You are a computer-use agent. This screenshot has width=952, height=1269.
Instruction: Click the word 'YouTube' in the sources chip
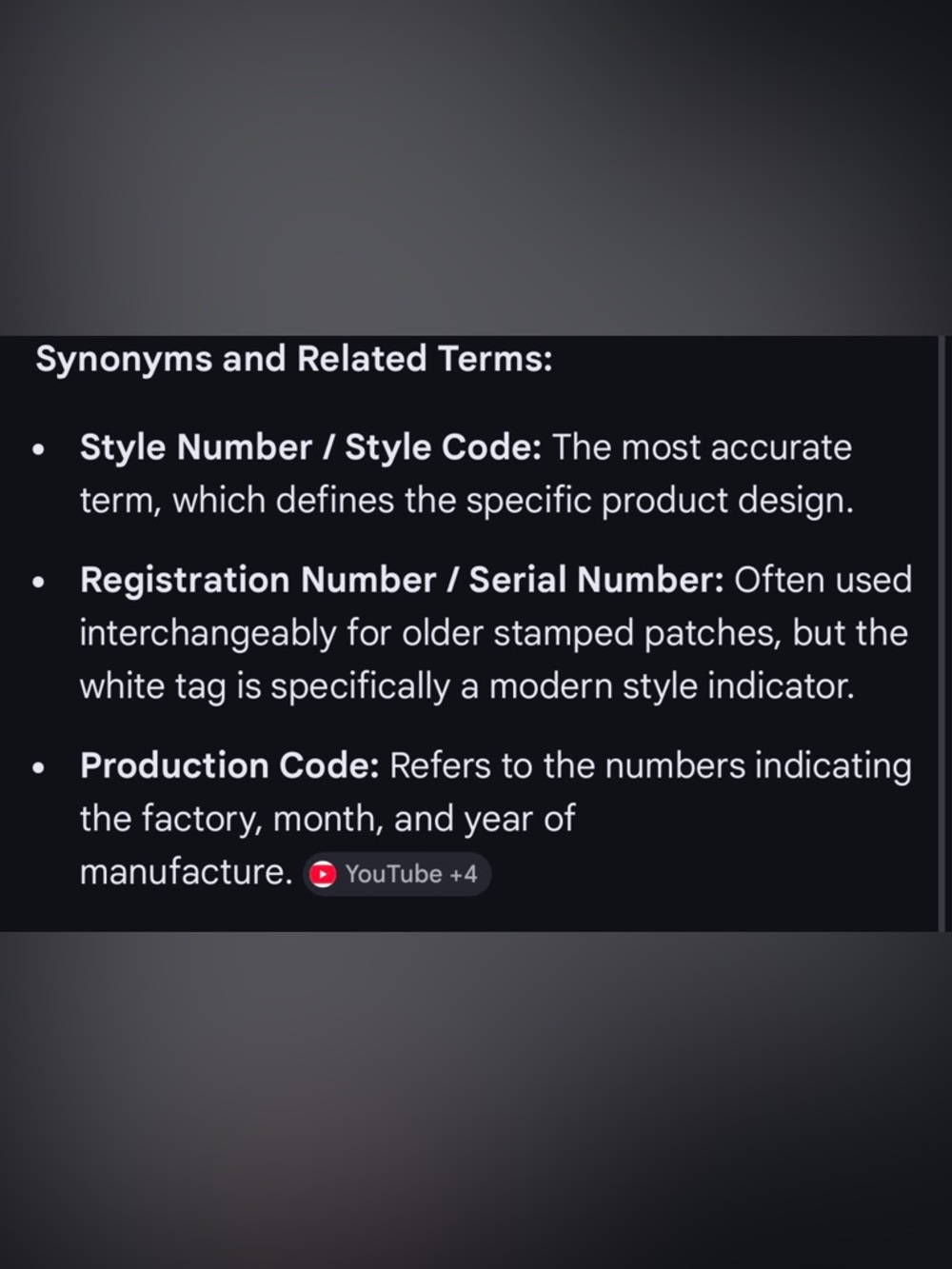(394, 874)
